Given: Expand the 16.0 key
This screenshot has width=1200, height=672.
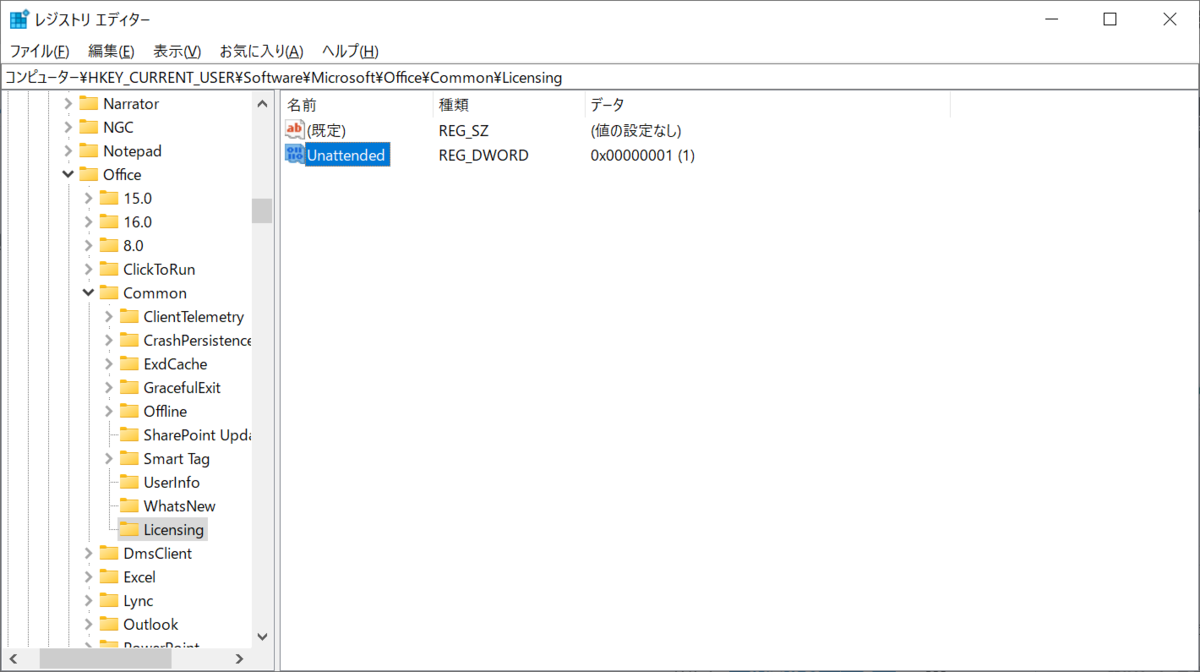Looking at the screenshot, I should [88, 222].
